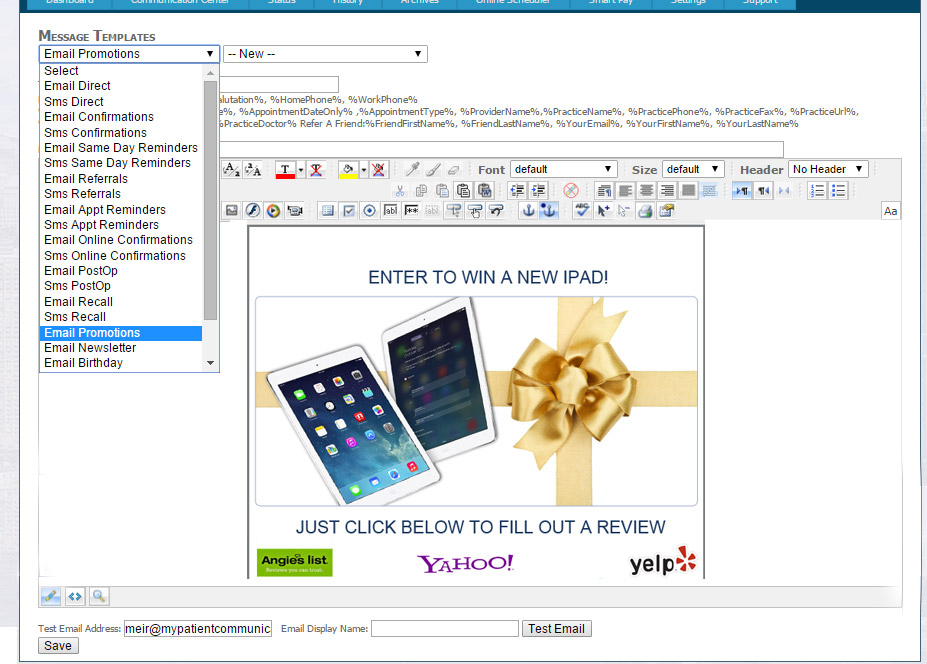Click the Save button

pyautogui.click(x=58, y=646)
